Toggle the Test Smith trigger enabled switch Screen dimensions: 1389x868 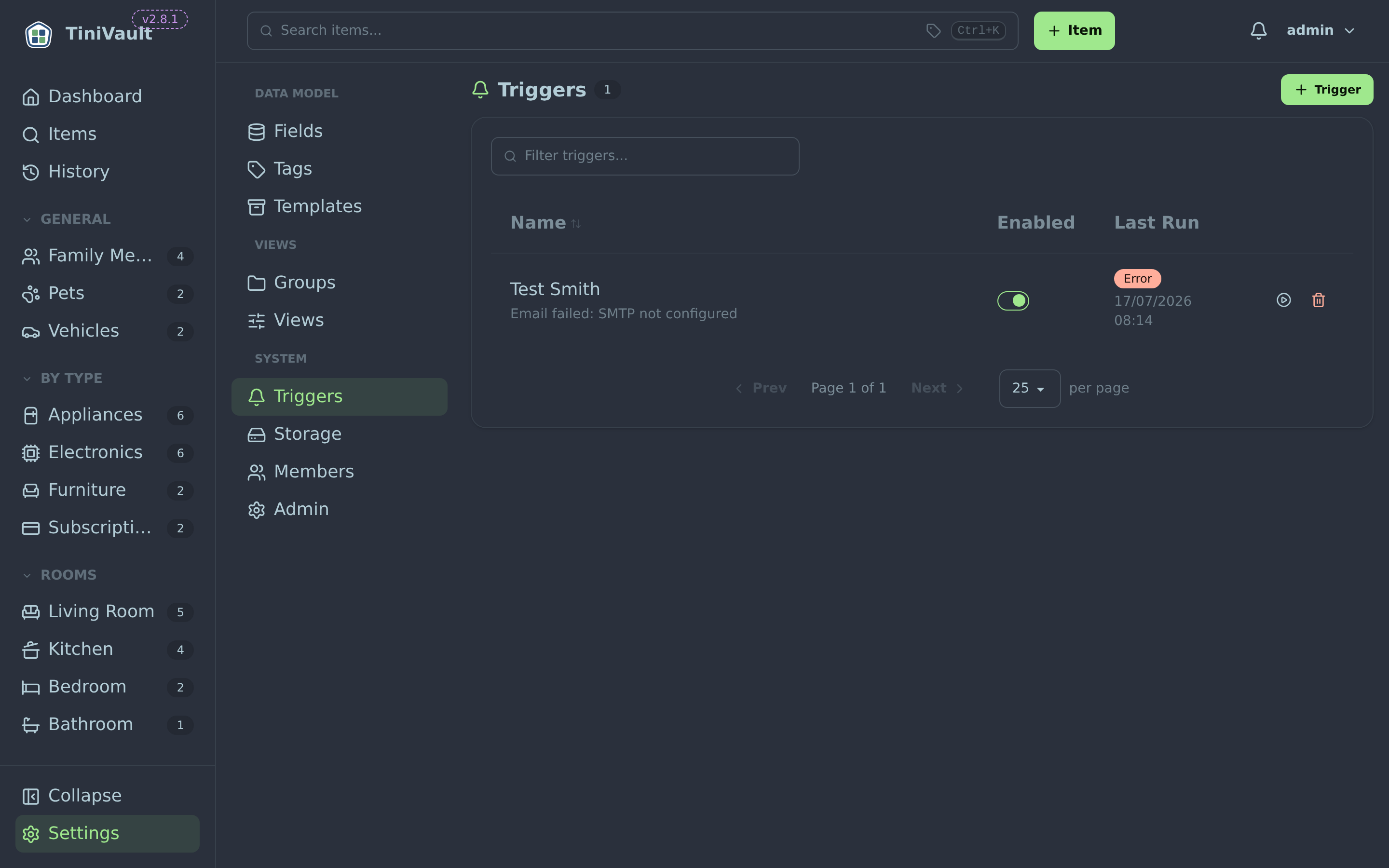point(1013,300)
